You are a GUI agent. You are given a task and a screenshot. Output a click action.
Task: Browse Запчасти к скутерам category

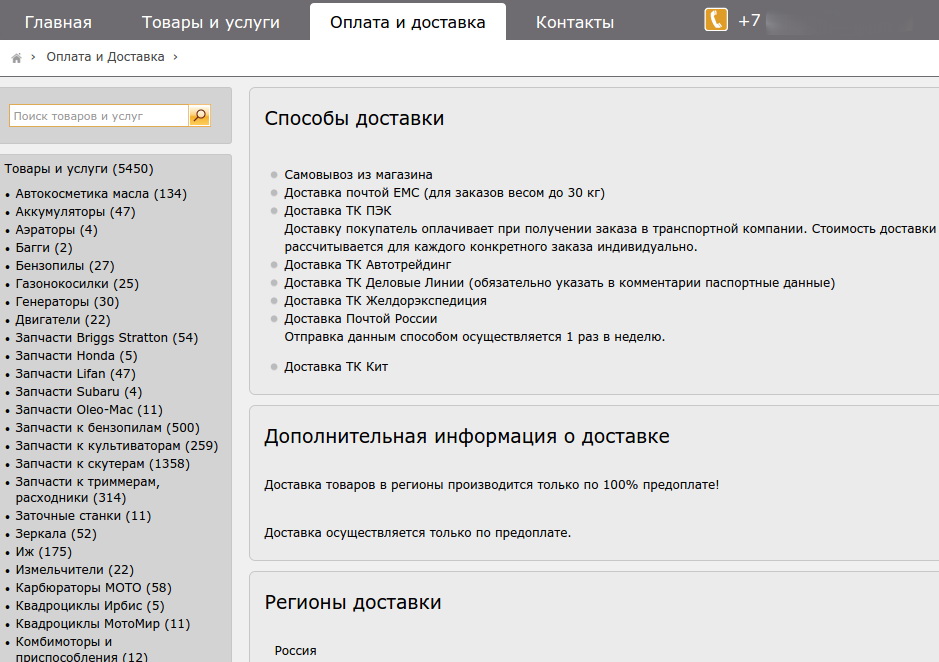(x=102, y=464)
